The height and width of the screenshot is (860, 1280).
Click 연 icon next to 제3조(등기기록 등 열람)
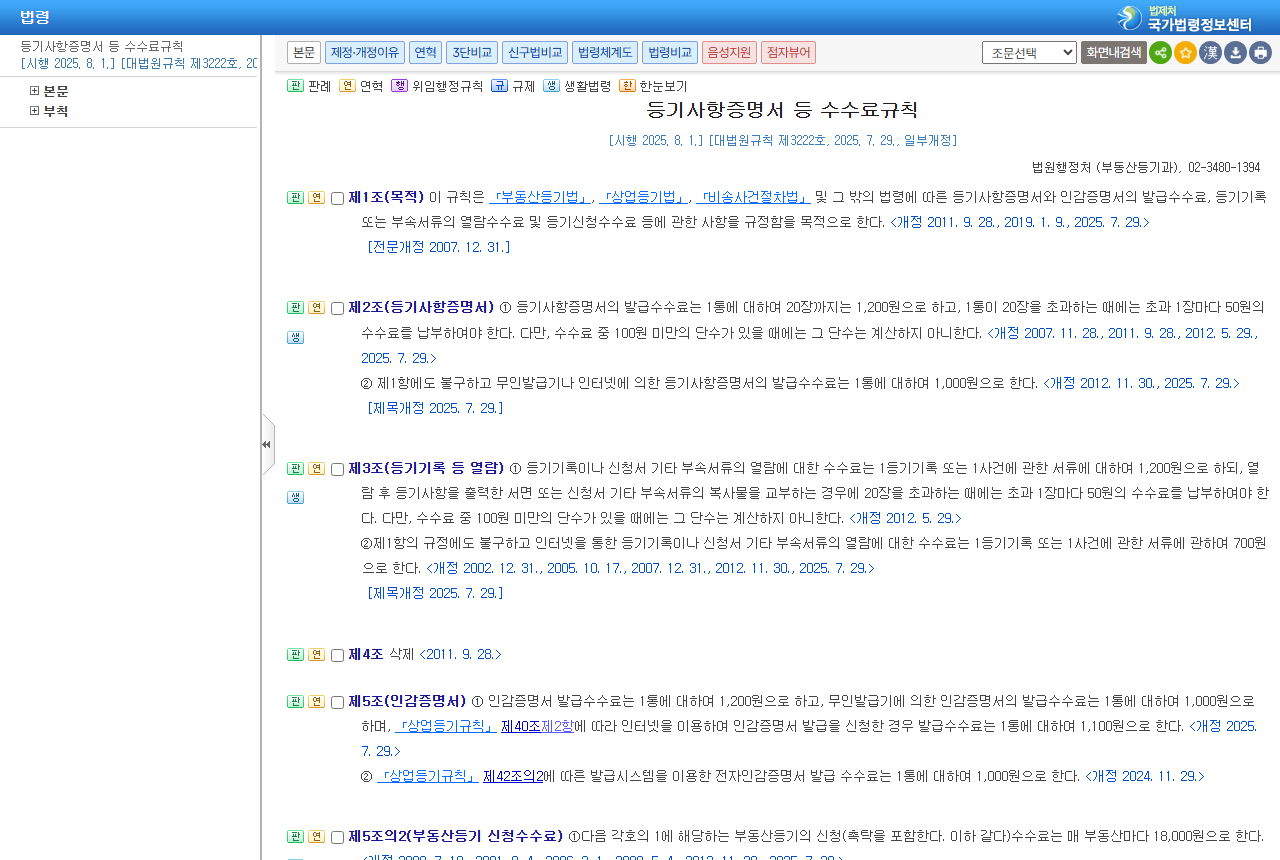[316, 468]
